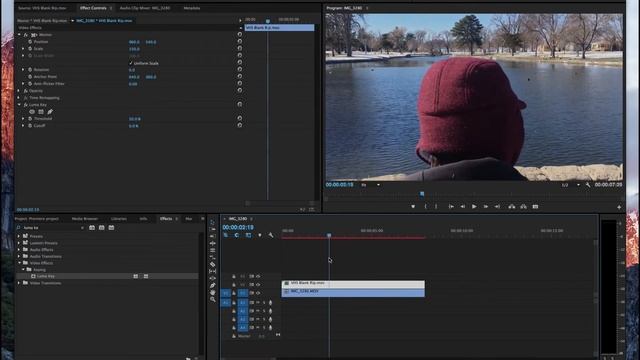Expand the Video Transitions folder
This screenshot has height=360, width=640.
(x=19, y=283)
